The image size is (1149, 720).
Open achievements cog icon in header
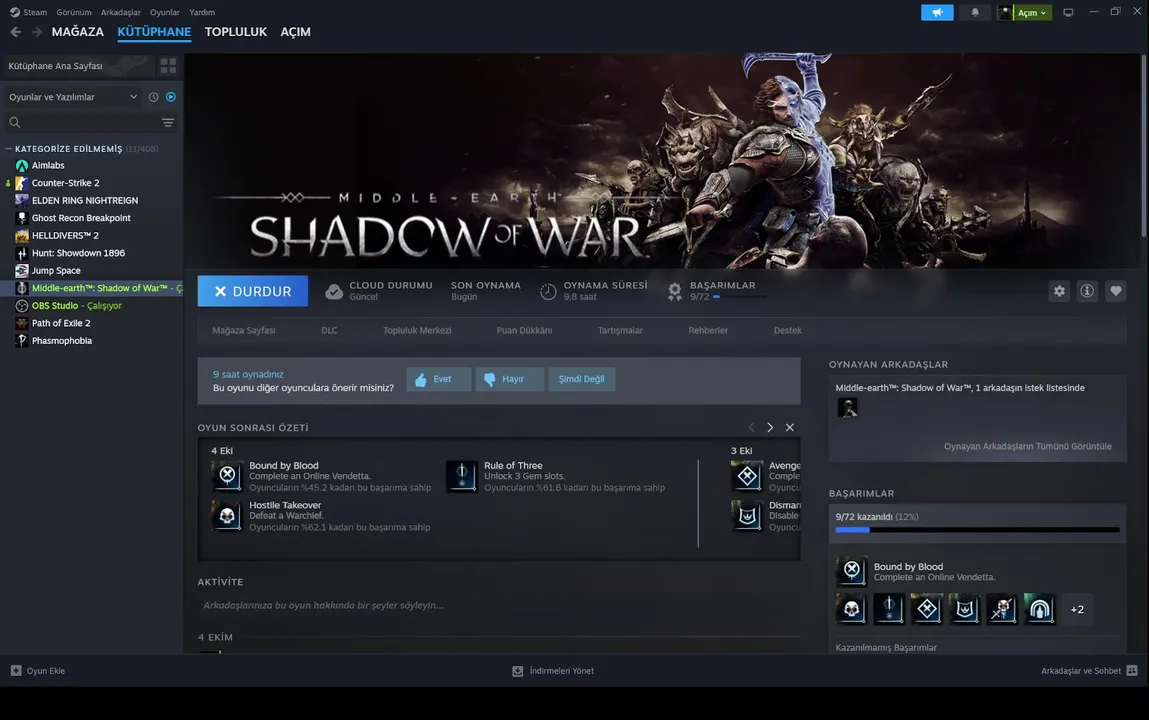(675, 292)
